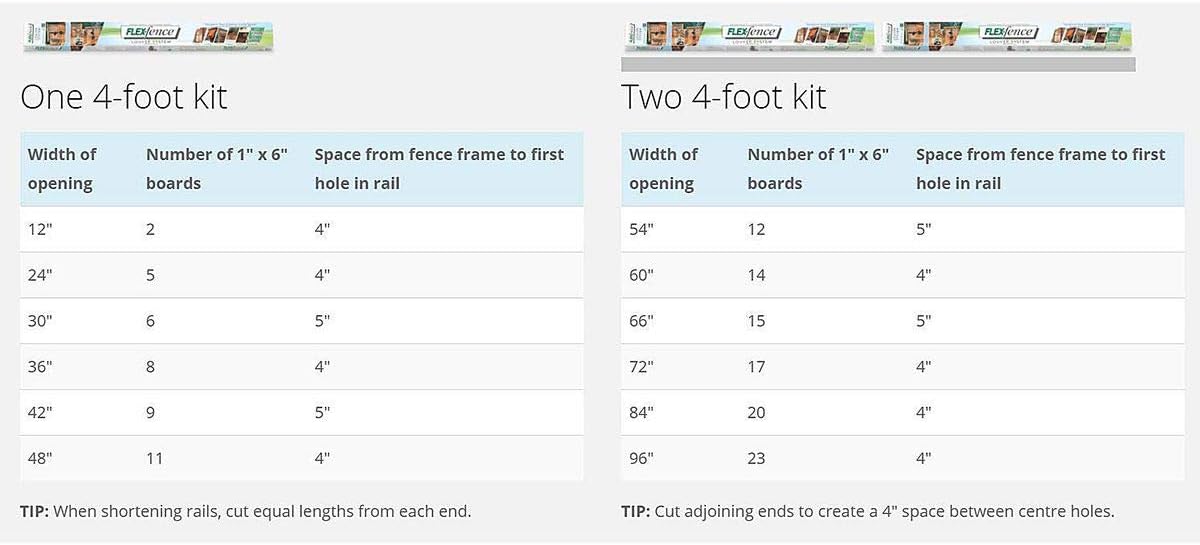Select the "Two 4-foot kit" heading
1200x545 pixels.
click(x=724, y=97)
